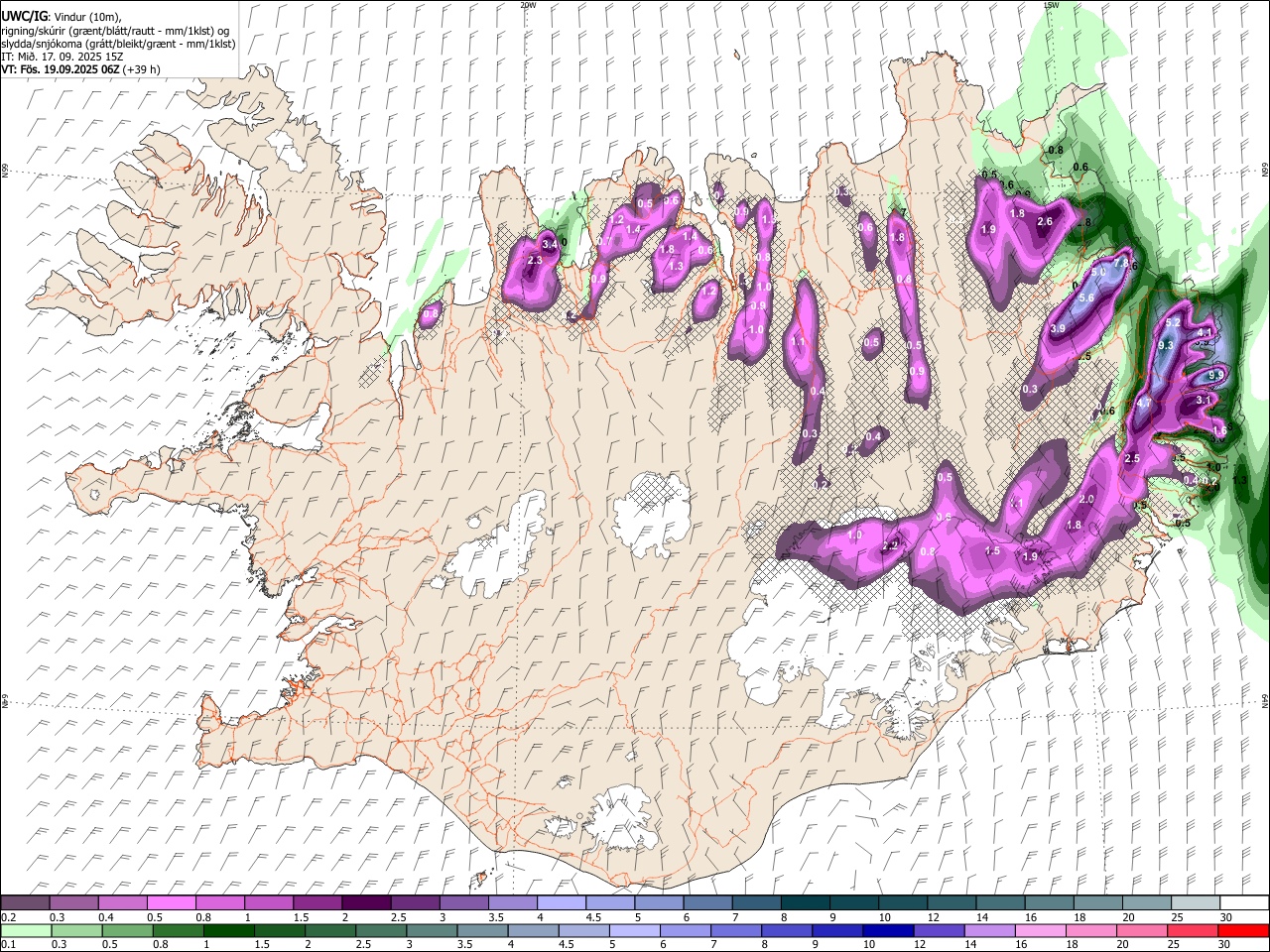Click the 9.3 snowfall value in the east
This screenshot has width=1270, height=952.
[x=1166, y=345]
